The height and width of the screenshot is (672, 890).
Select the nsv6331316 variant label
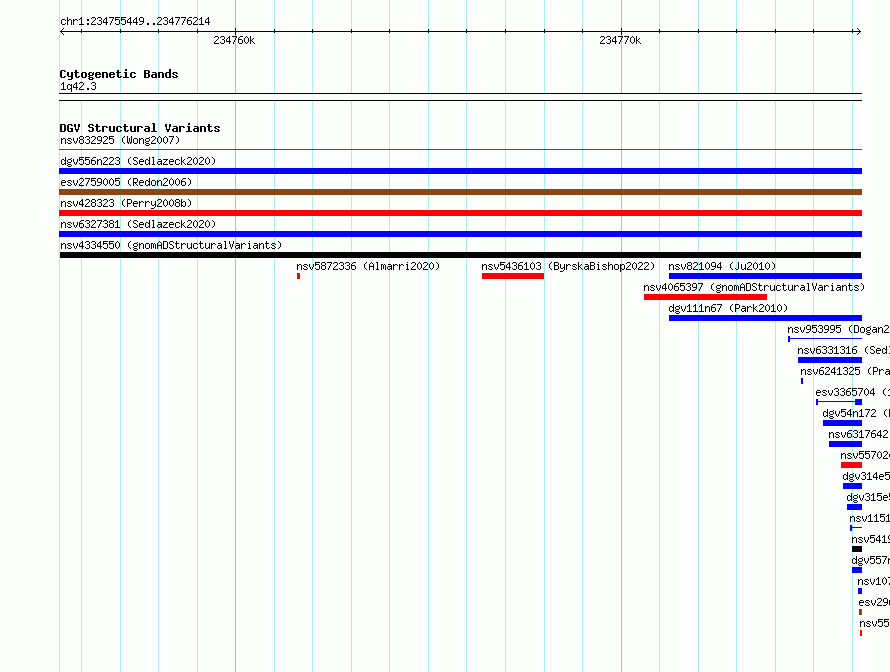843,350
